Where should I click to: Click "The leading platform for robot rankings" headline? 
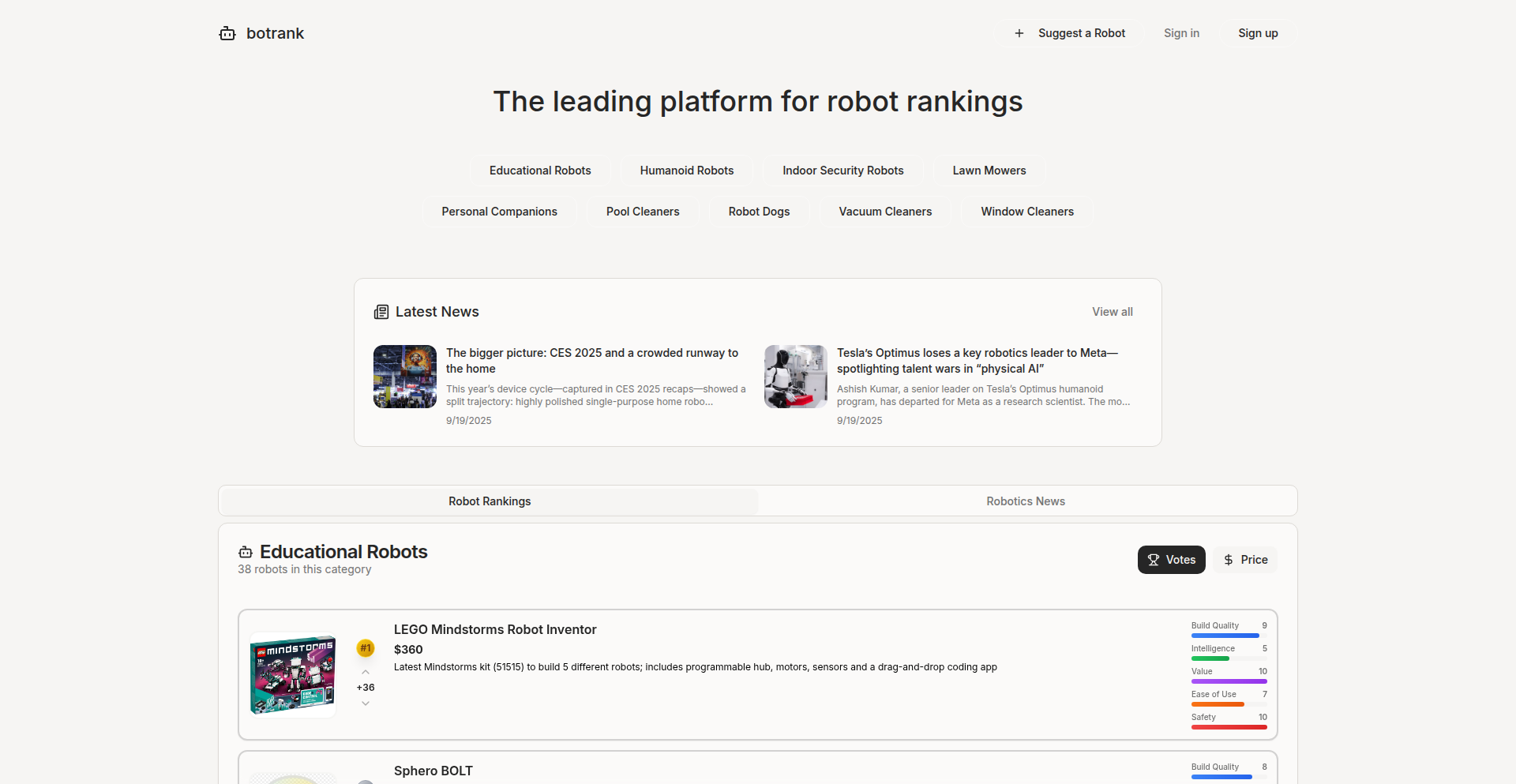pos(758,102)
